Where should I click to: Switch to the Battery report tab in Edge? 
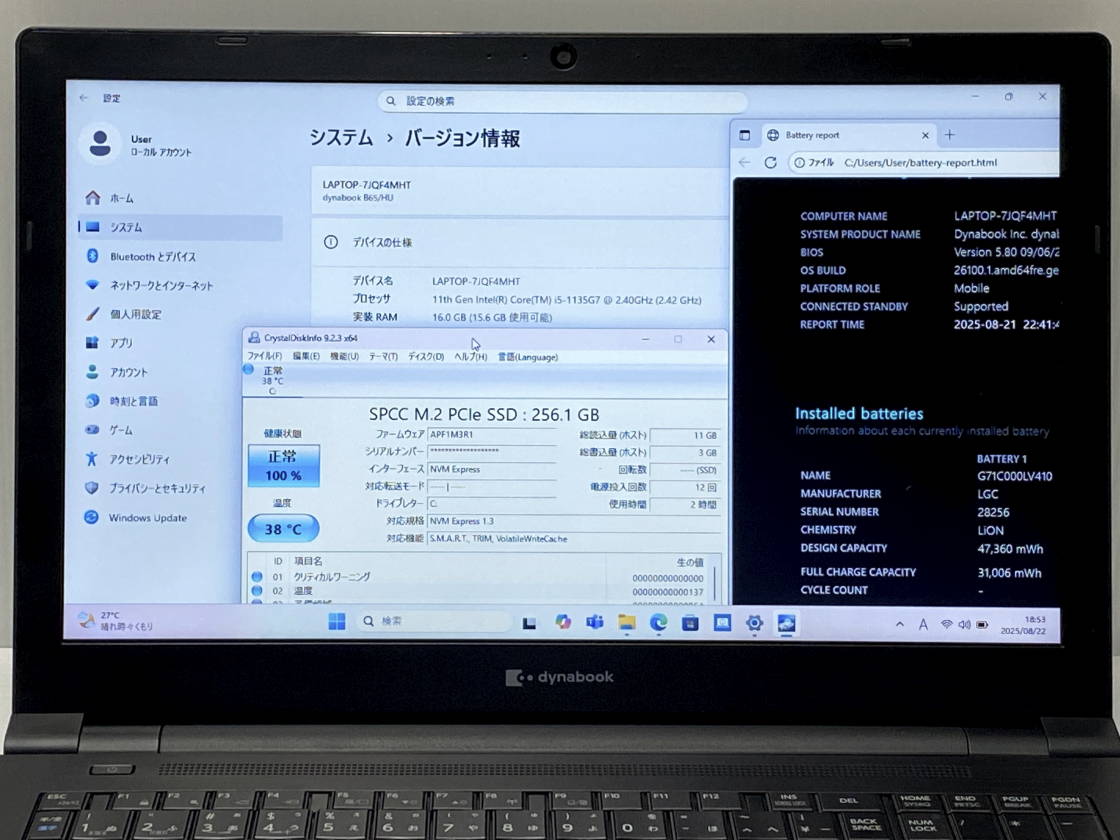(x=850, y=135)
